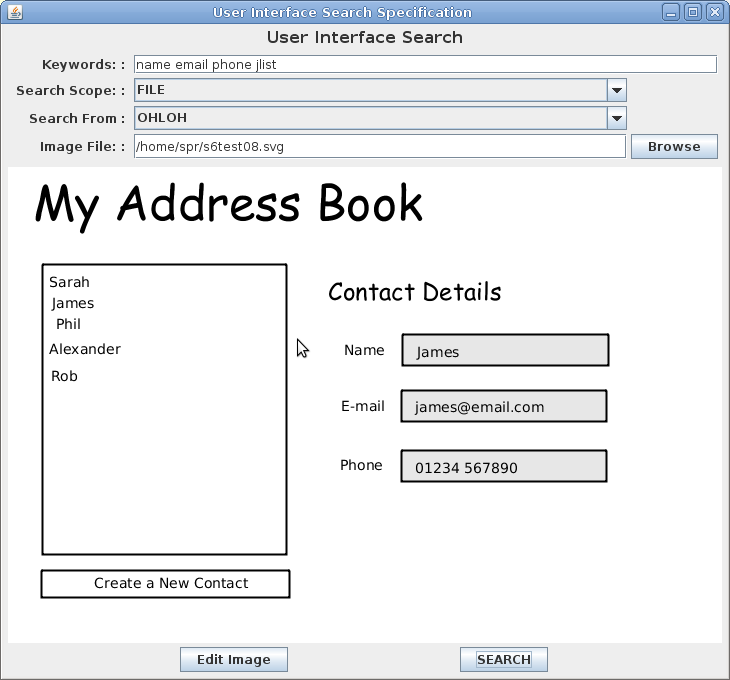
Task: Click the Search From label
Action: pos(77,119)
